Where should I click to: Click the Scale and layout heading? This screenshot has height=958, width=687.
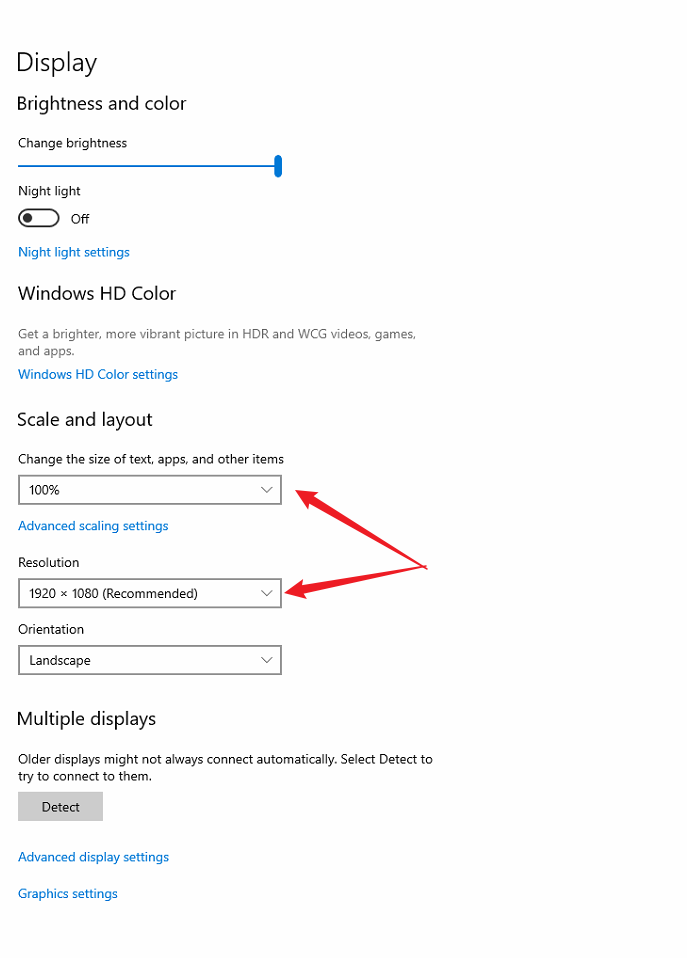[85, 420]
